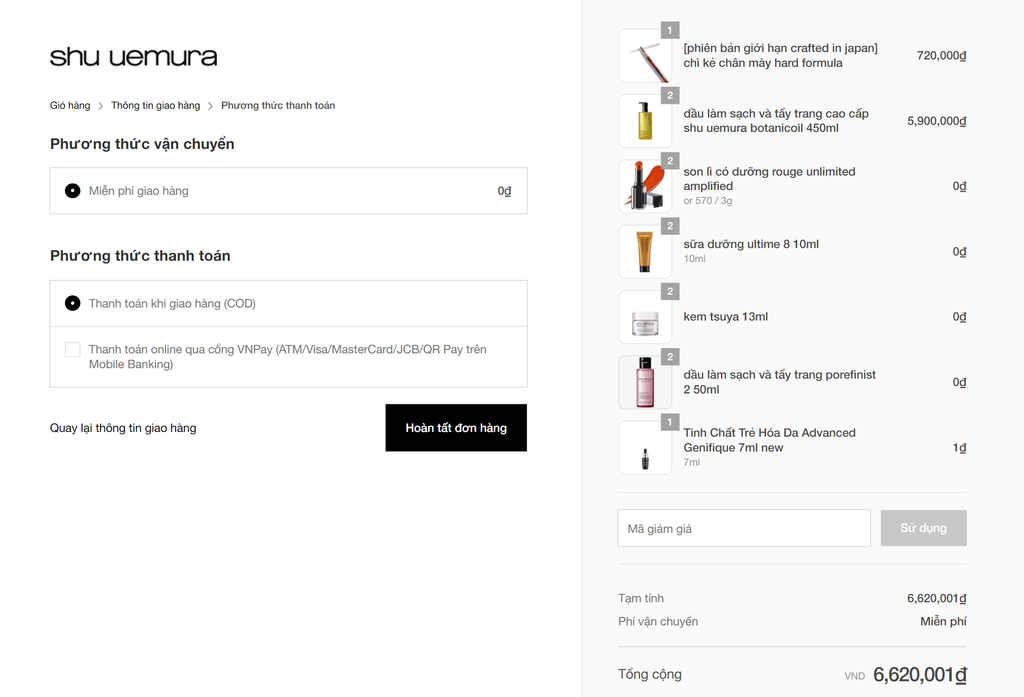The width and height of the screenshot is (1024, 697).
Task: Choose Thanh toán khi giao hàng (COD)
Action: (72, 303)
